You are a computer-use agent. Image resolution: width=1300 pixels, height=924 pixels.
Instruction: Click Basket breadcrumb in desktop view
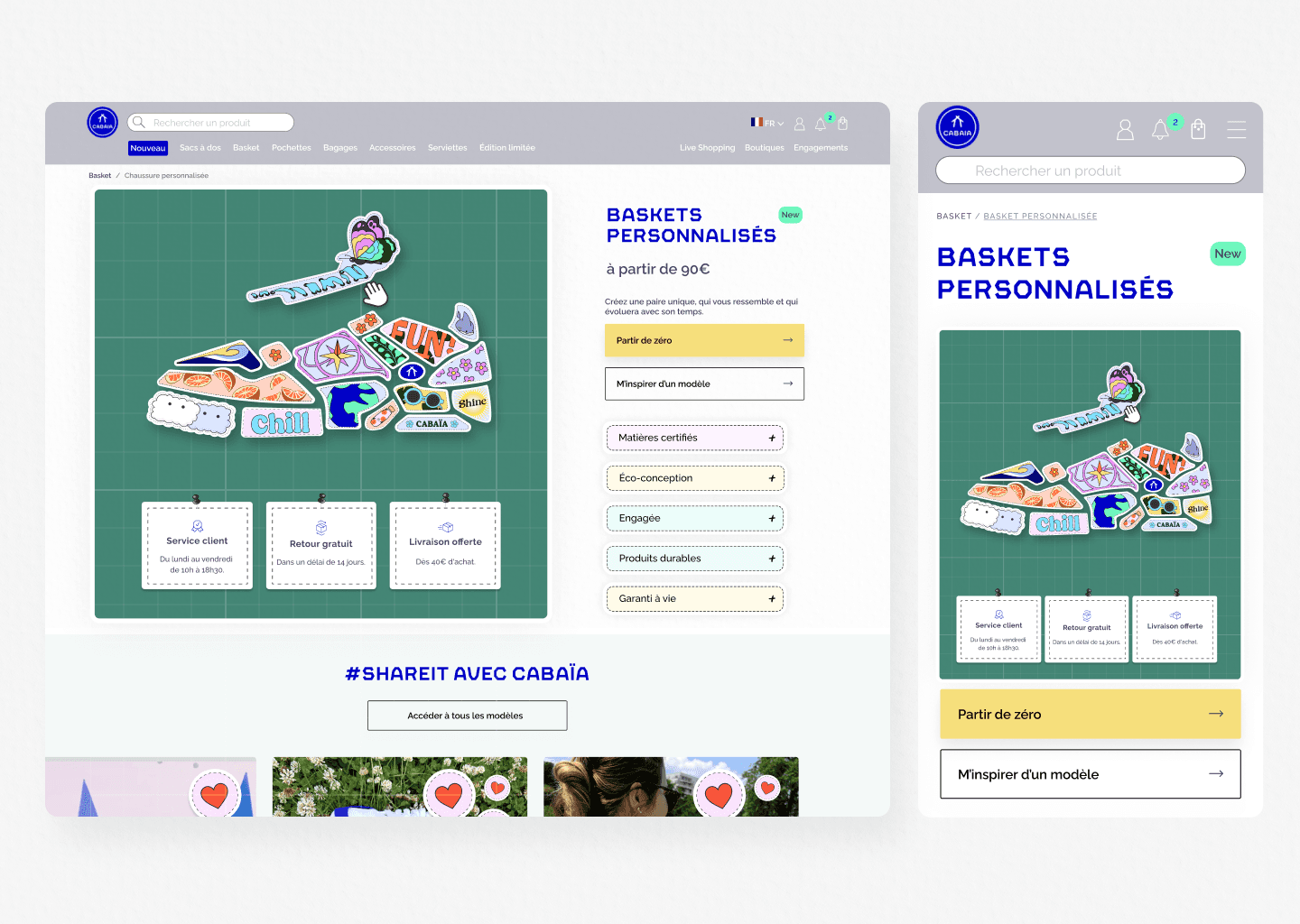(100, 176)
